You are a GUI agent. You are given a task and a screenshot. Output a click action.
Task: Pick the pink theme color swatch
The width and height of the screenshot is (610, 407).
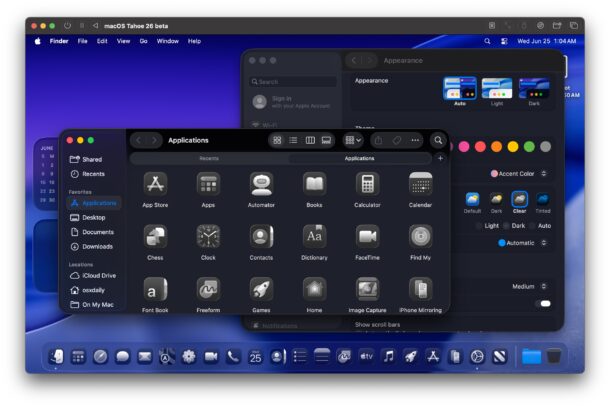coord(464,147)
